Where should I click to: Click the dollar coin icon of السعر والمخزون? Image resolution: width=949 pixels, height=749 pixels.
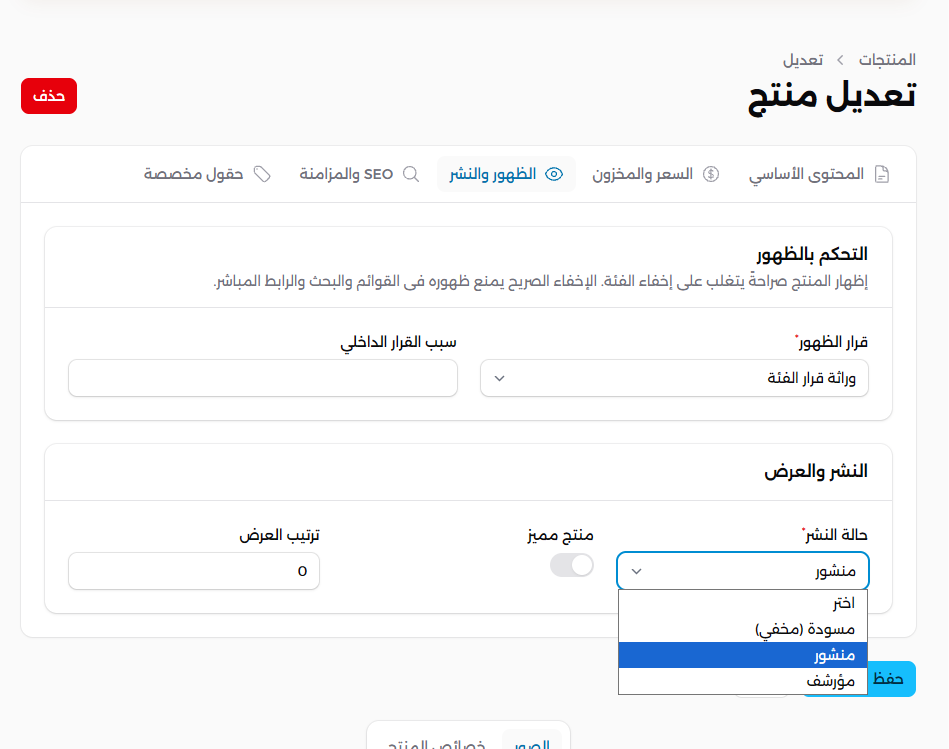pyautogui.click(x=711, y=174)
